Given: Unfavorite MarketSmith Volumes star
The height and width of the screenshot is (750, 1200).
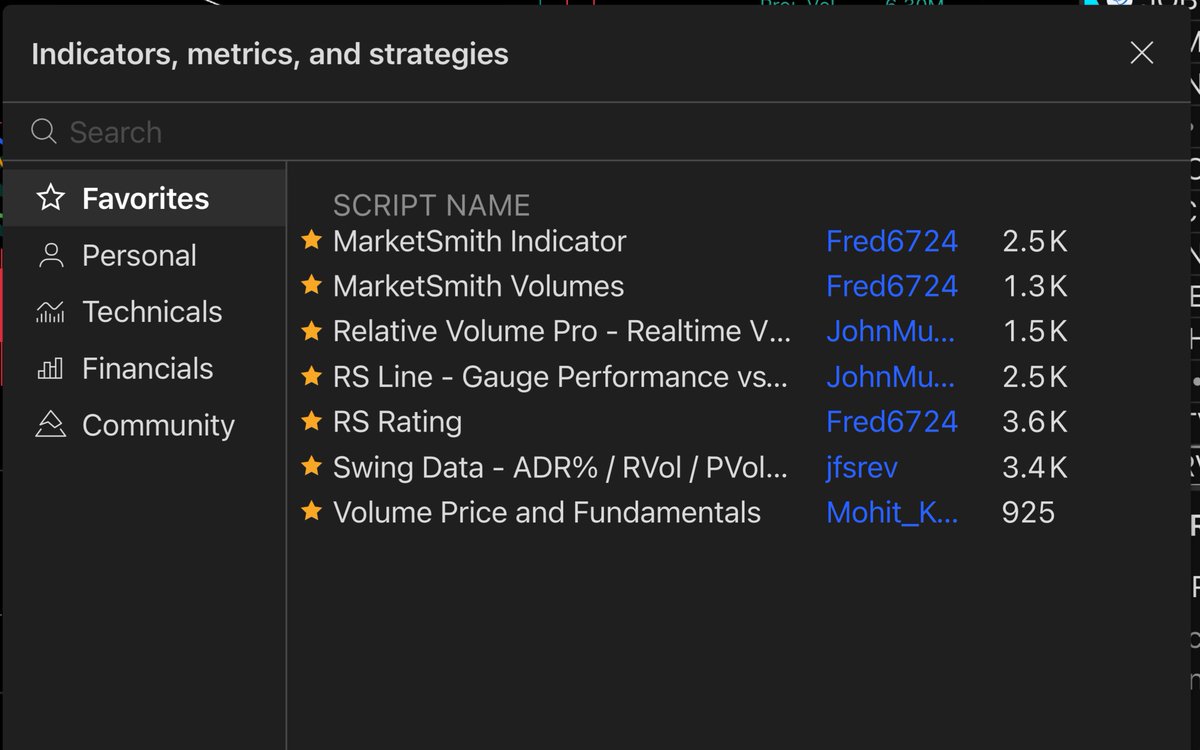Looking at the screenshot, I should 312,285.
